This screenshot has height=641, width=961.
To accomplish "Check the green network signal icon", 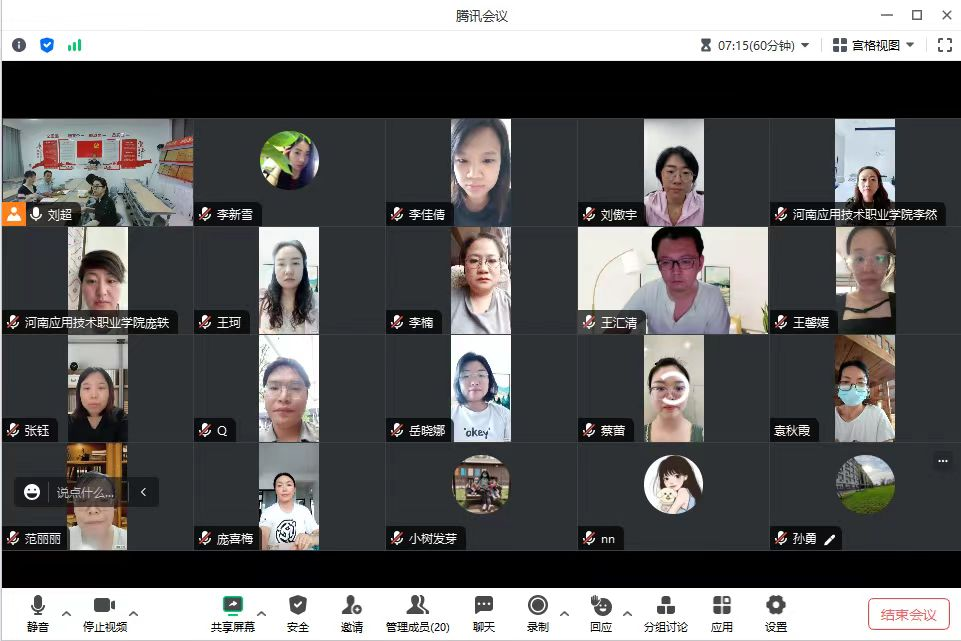I will point(75,45).
